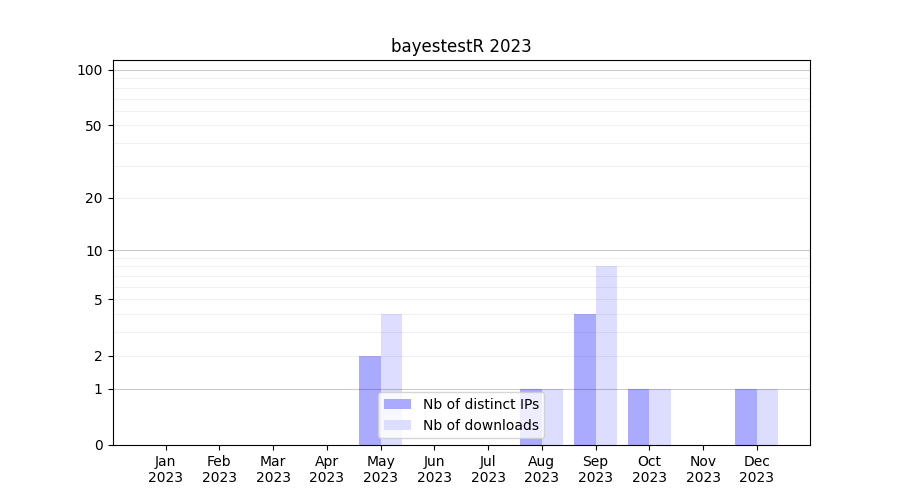Image resolution: width=900 pixels, height=500 pixels.
Task: Click the October downloads light bar
Action: (x=660, y=417)
